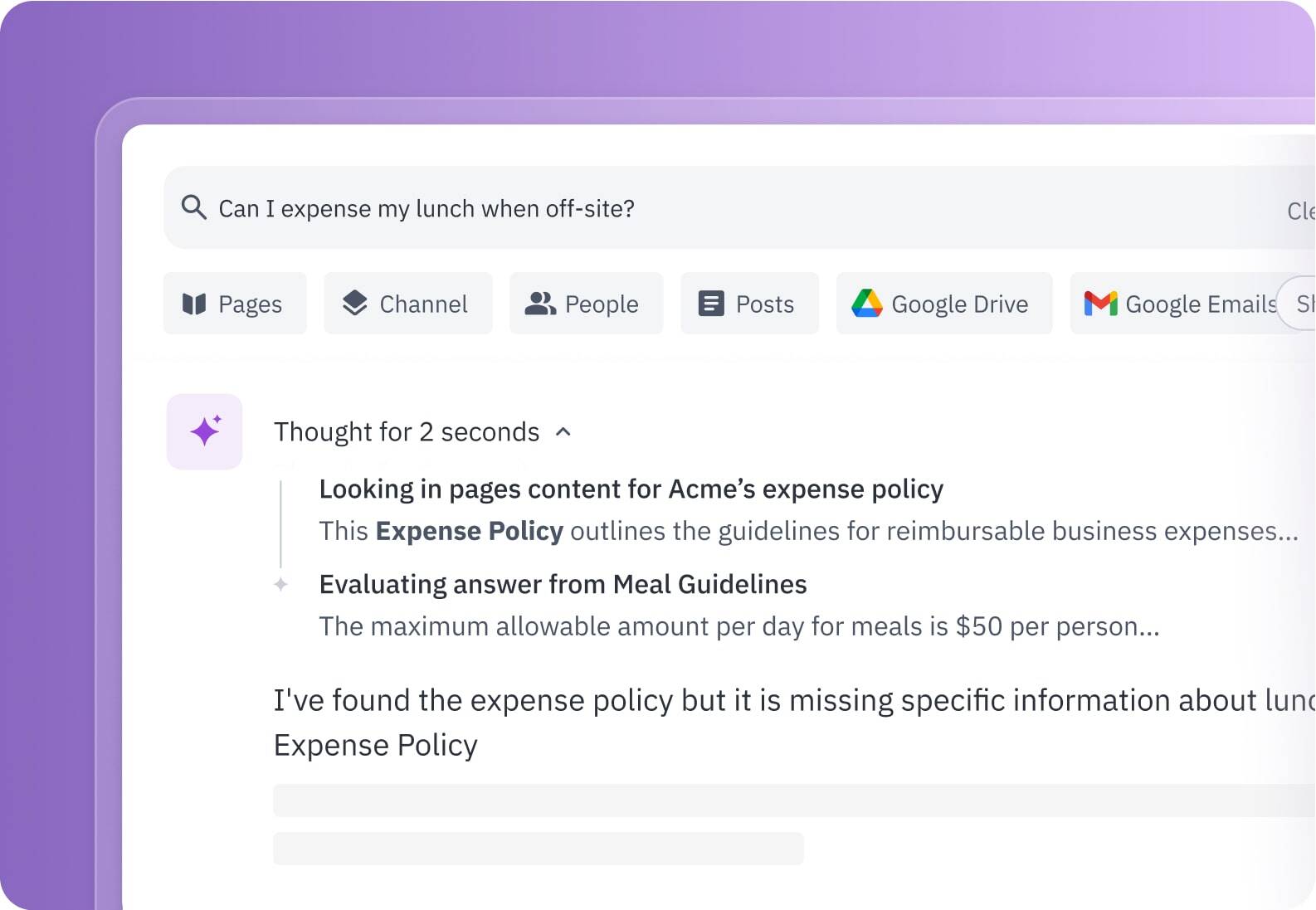1316x910 pixels.
Task: Click the Gmail icon on Google Emails filter
Action: coord(1099,304)
